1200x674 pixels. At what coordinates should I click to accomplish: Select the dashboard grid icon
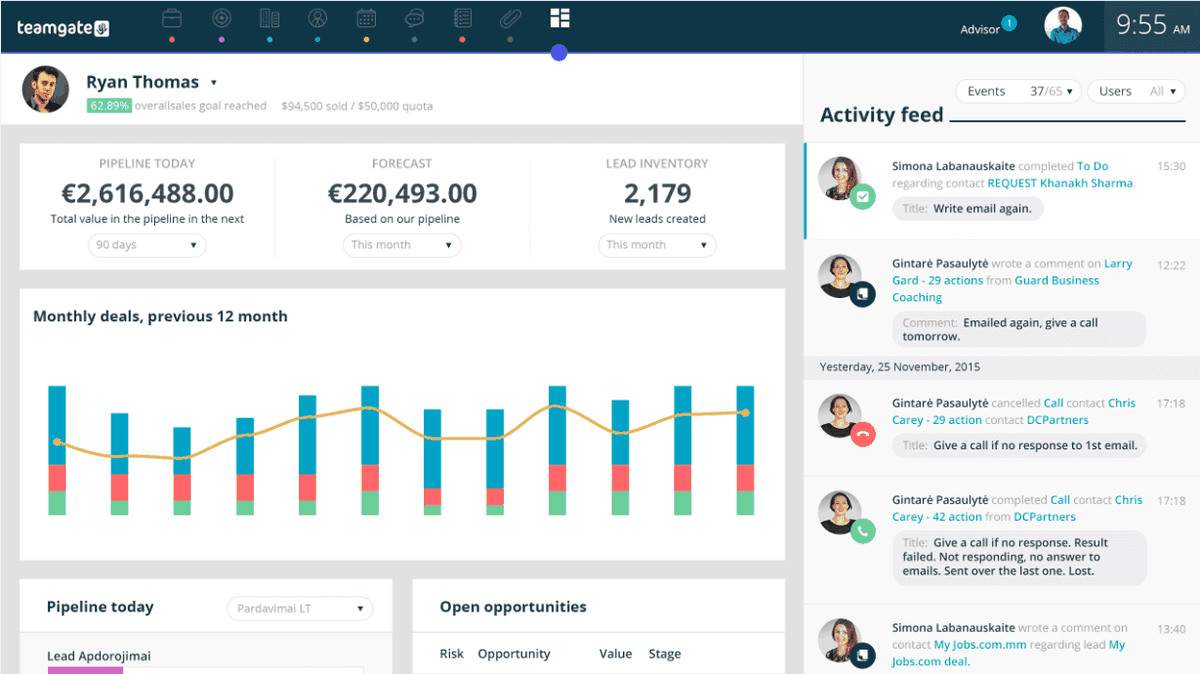point(559,18)
